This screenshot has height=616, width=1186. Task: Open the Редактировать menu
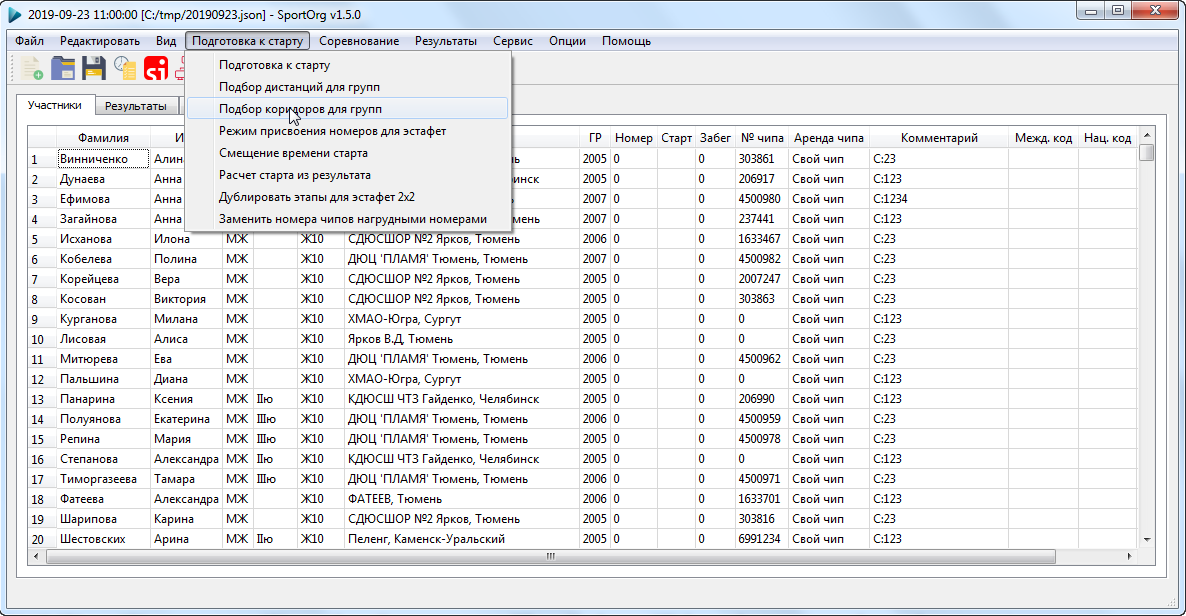pos(100,41)
